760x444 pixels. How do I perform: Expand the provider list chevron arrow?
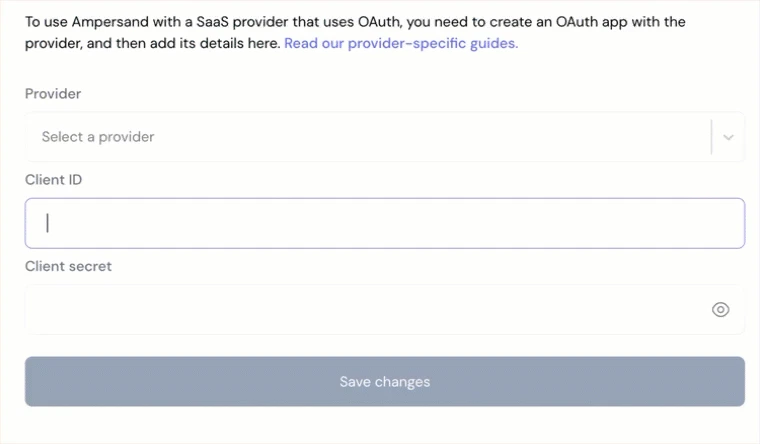tap(728, 138)
